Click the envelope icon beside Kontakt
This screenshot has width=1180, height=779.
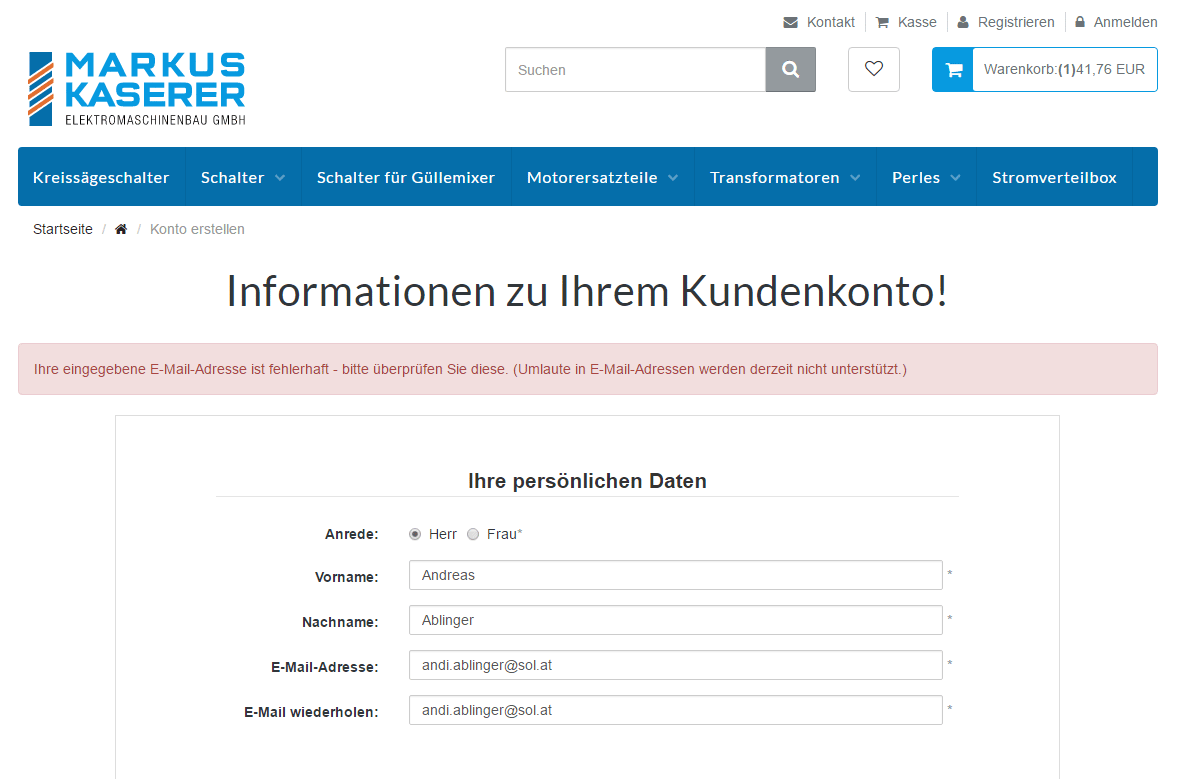[x=791, y=22]
